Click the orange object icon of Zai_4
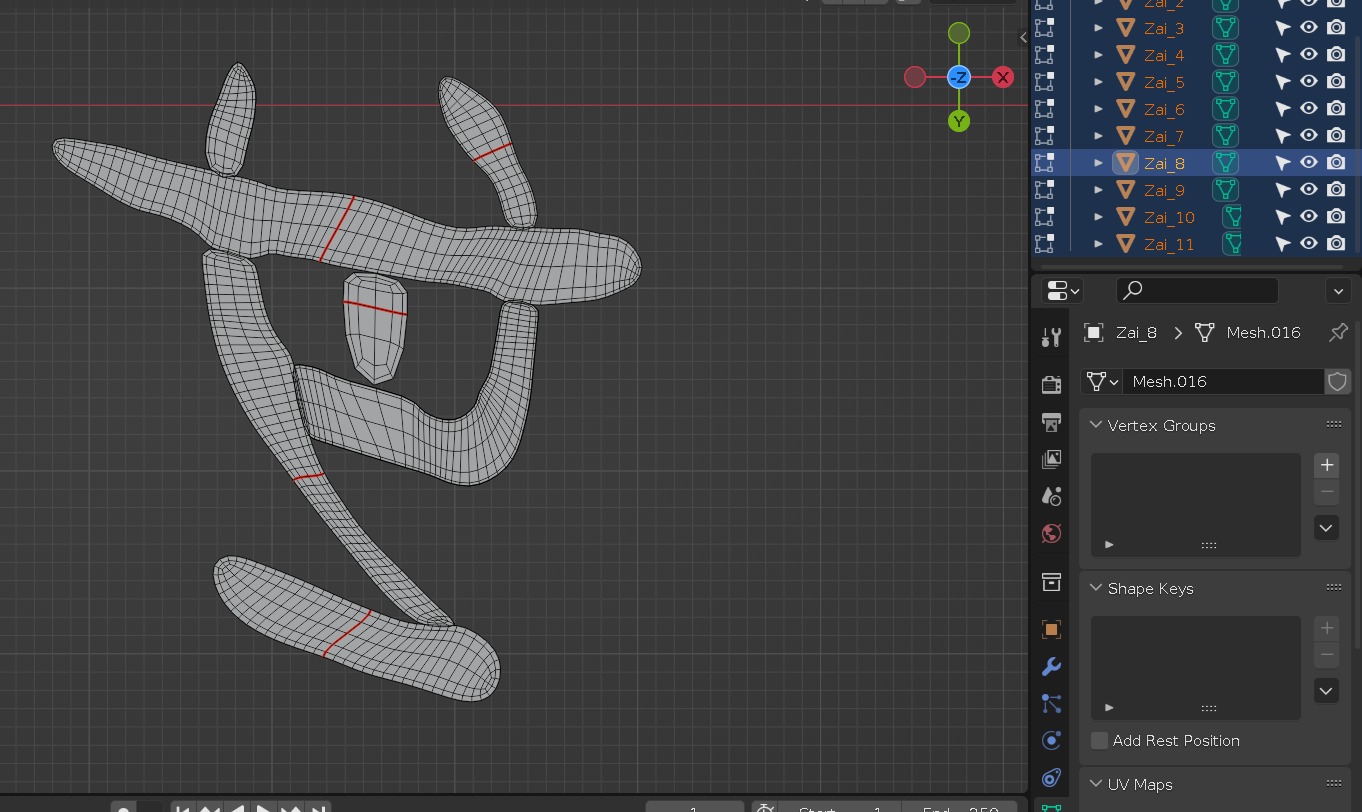Image resolution: width=1362 pixels, height=812 pixels. 1126,55
